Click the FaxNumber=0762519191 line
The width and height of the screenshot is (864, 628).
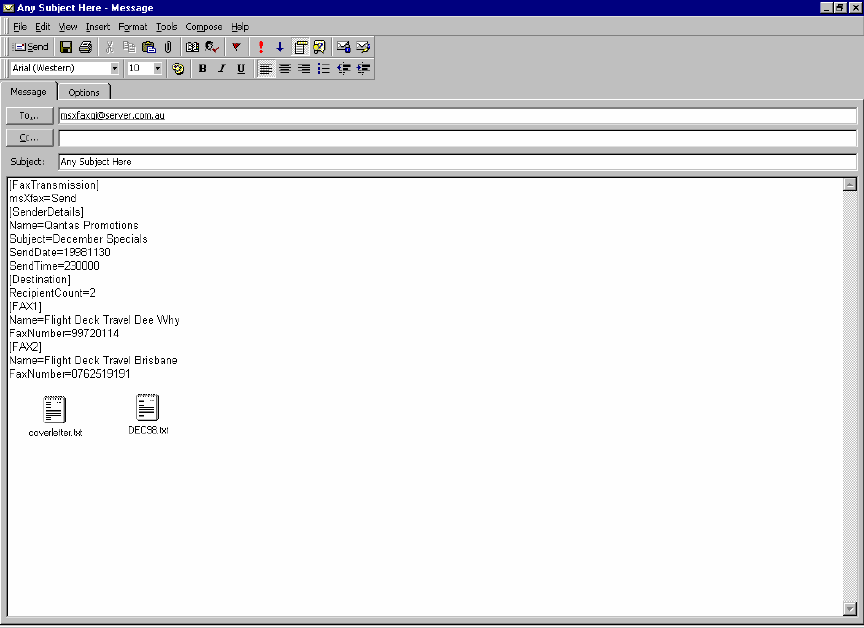[x=69, y=374]
